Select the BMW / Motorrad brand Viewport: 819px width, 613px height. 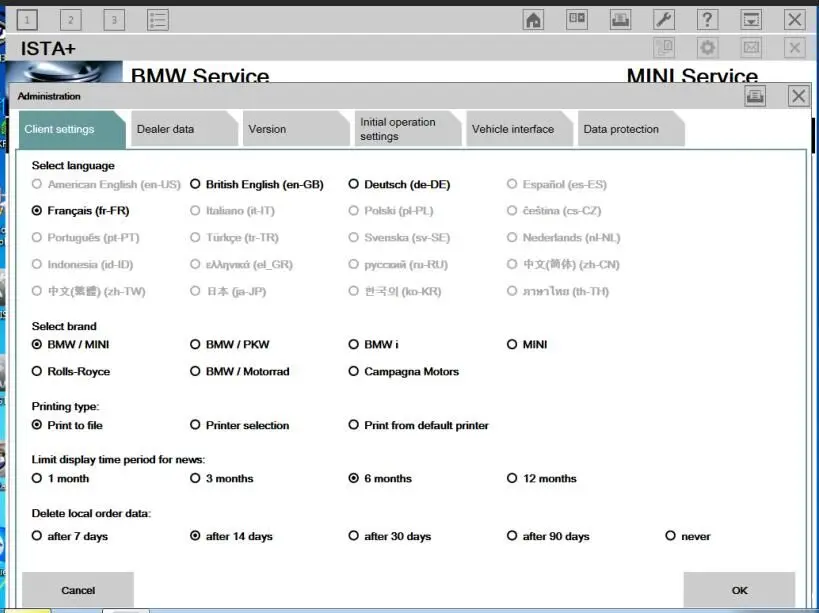[240, 371]
